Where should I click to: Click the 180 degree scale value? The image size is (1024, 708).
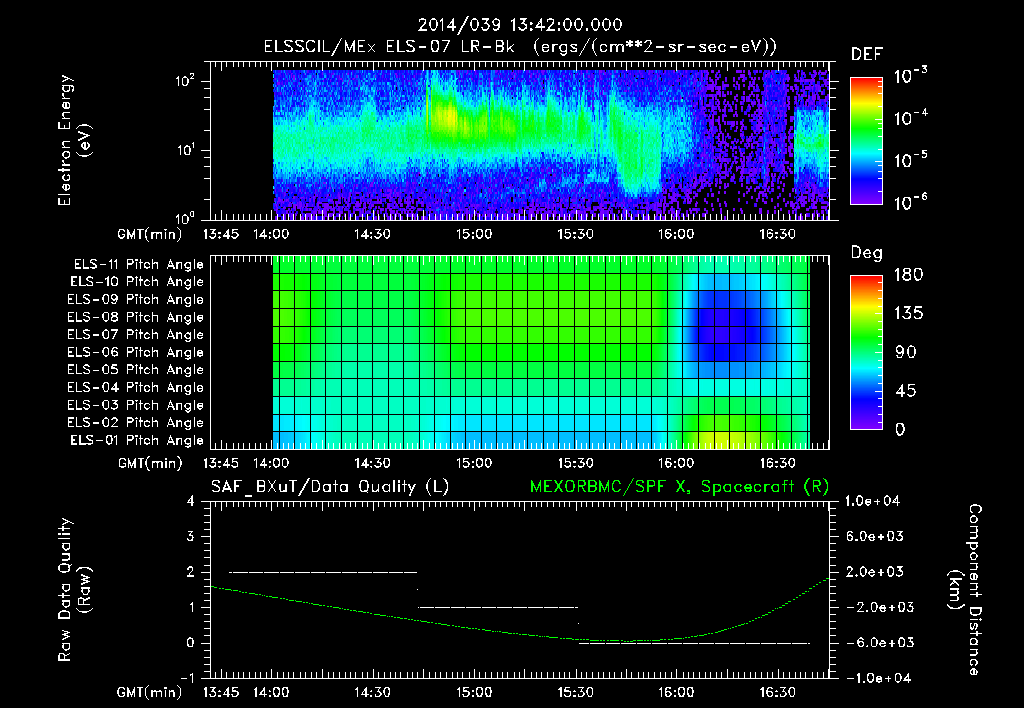[x=909, y=274]
